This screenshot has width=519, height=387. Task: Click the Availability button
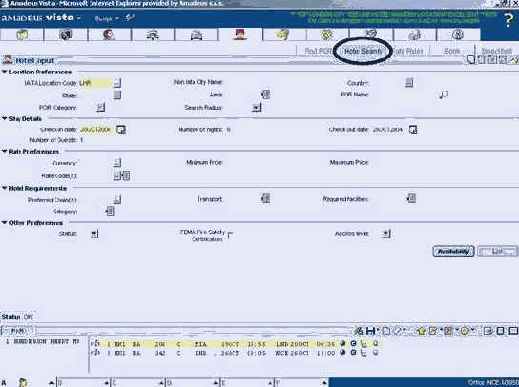[x=453, y=251]
